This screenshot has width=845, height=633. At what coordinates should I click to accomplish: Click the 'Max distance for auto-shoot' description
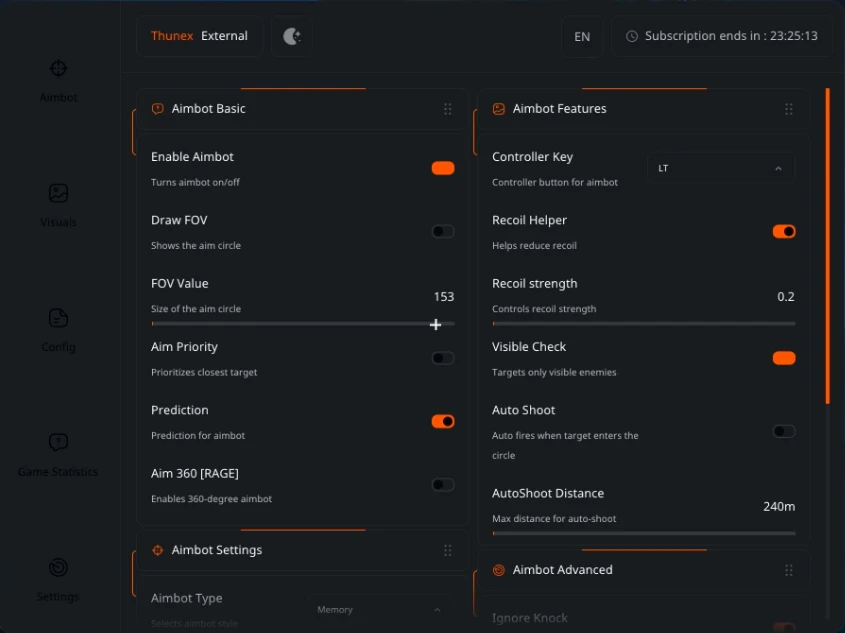point(554,519)
